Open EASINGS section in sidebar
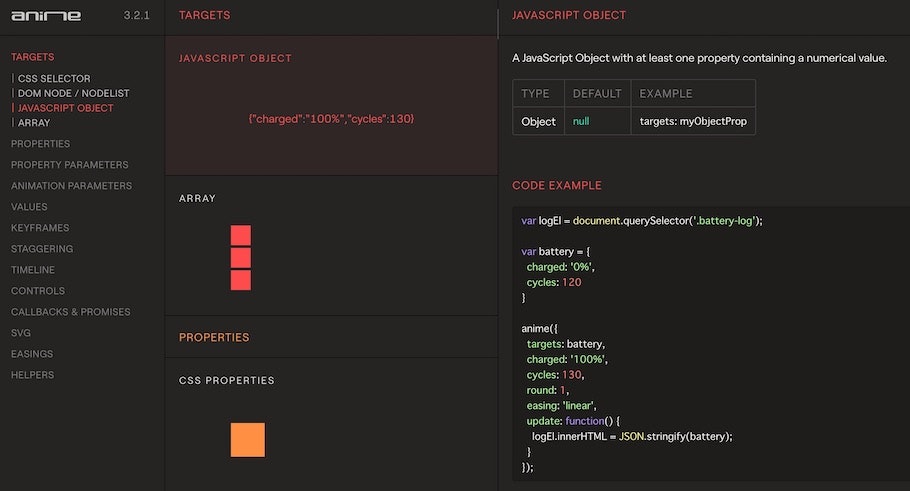Image resolution: width=910 pixels, height=491 pixels. click(32, 353)
